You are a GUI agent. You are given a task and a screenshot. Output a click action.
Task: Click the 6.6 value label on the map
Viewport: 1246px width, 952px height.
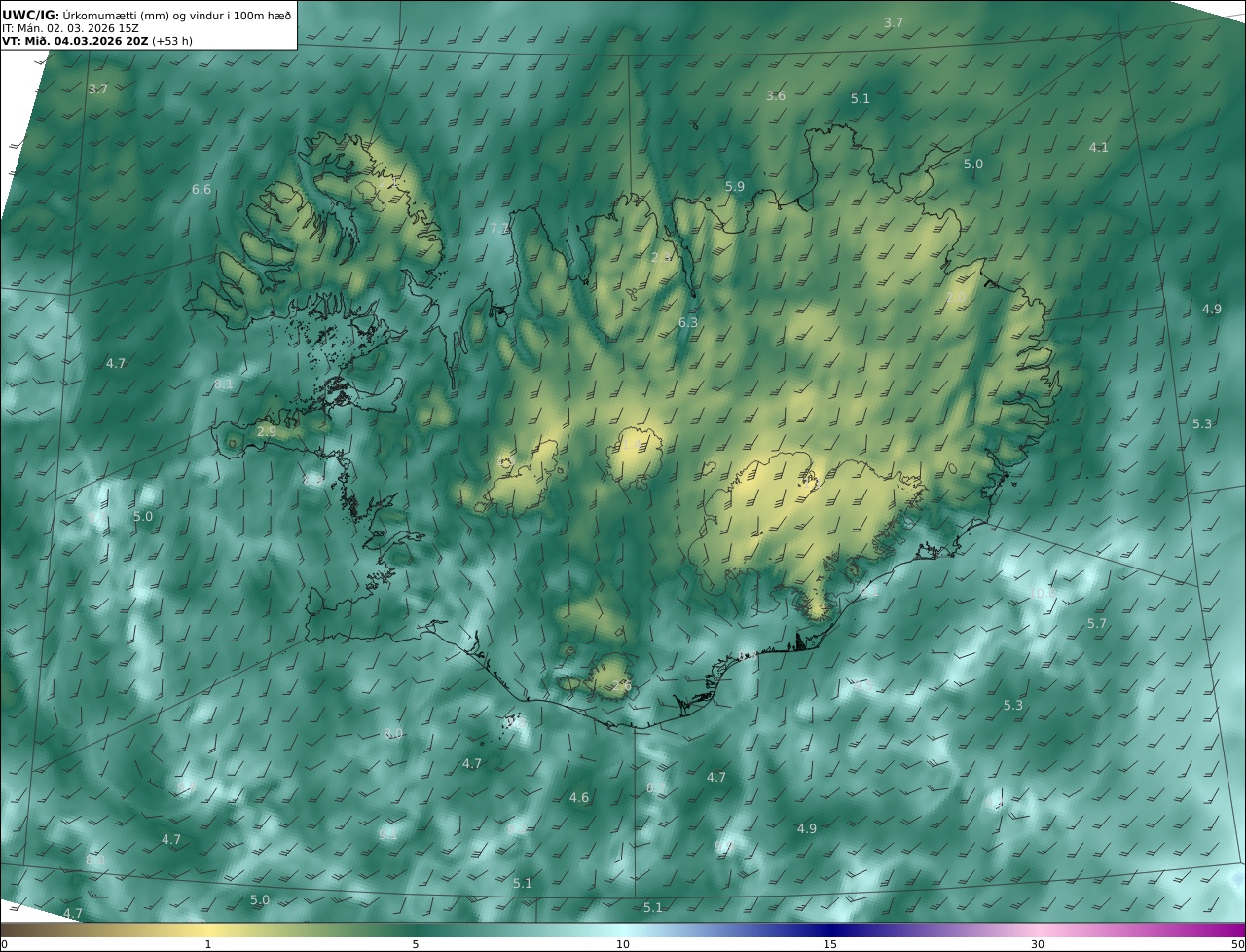[202, 189]
